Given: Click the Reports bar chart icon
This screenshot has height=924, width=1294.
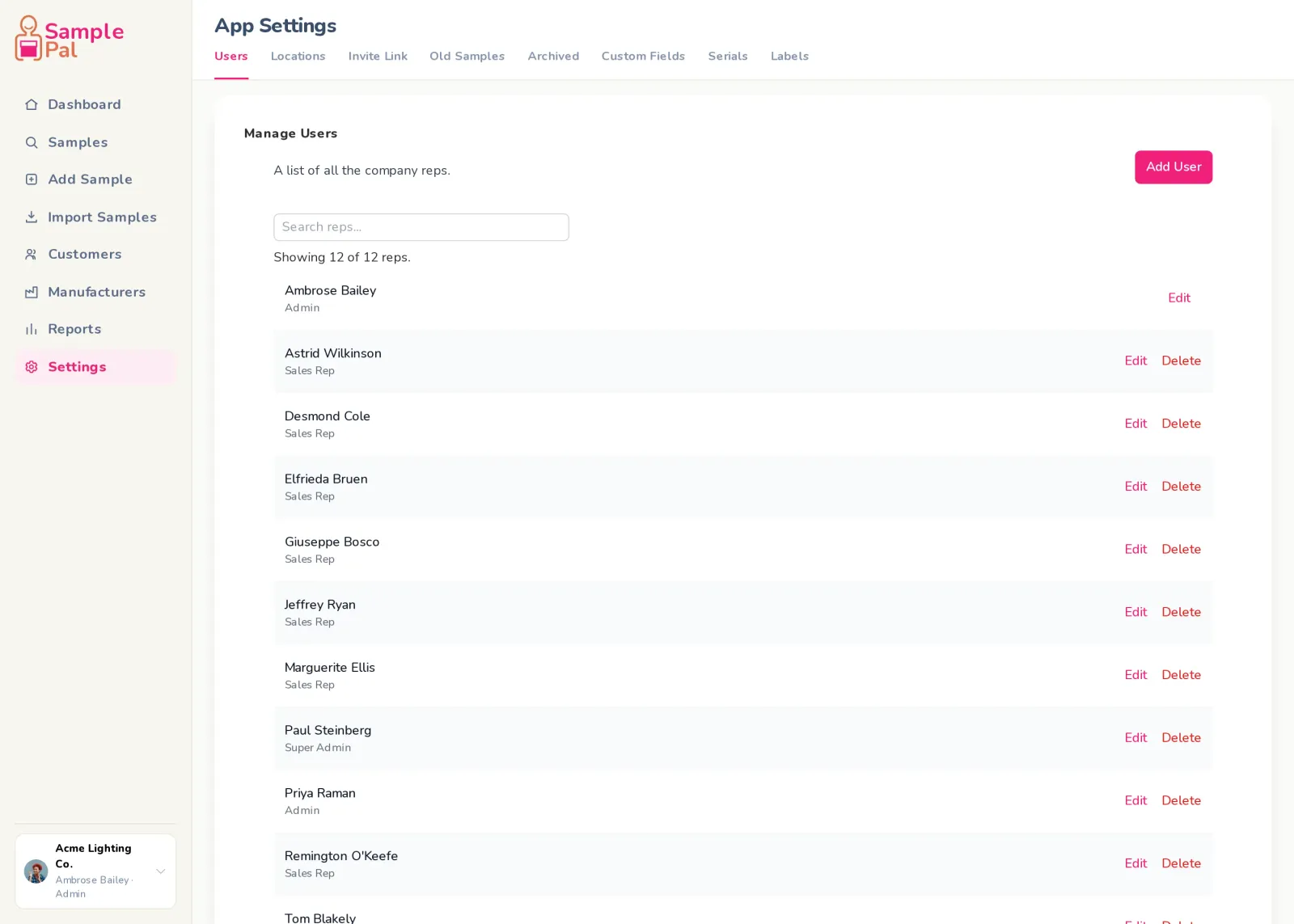Looking at the screenshot, I should coord(32,329).
